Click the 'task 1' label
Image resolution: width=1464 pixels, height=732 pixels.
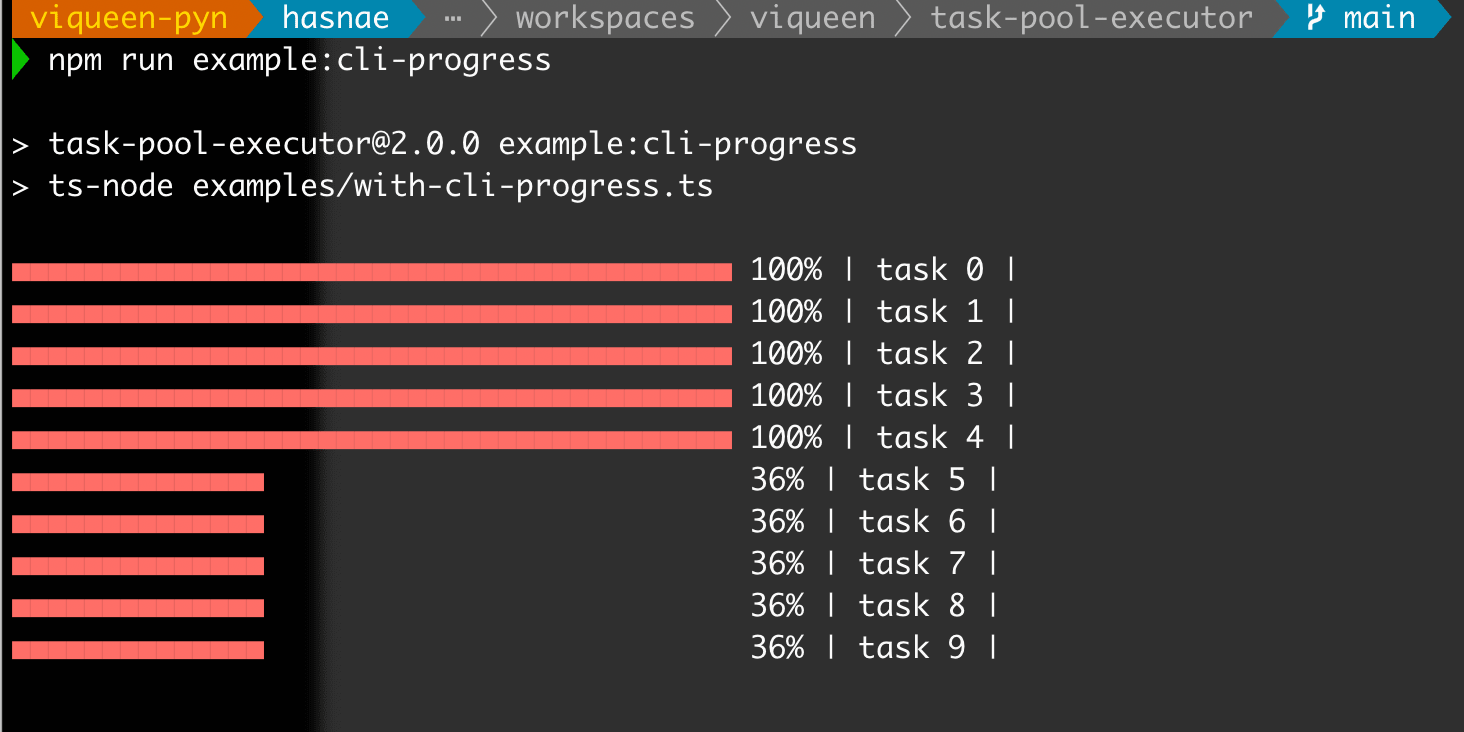(x=930, y=312)
